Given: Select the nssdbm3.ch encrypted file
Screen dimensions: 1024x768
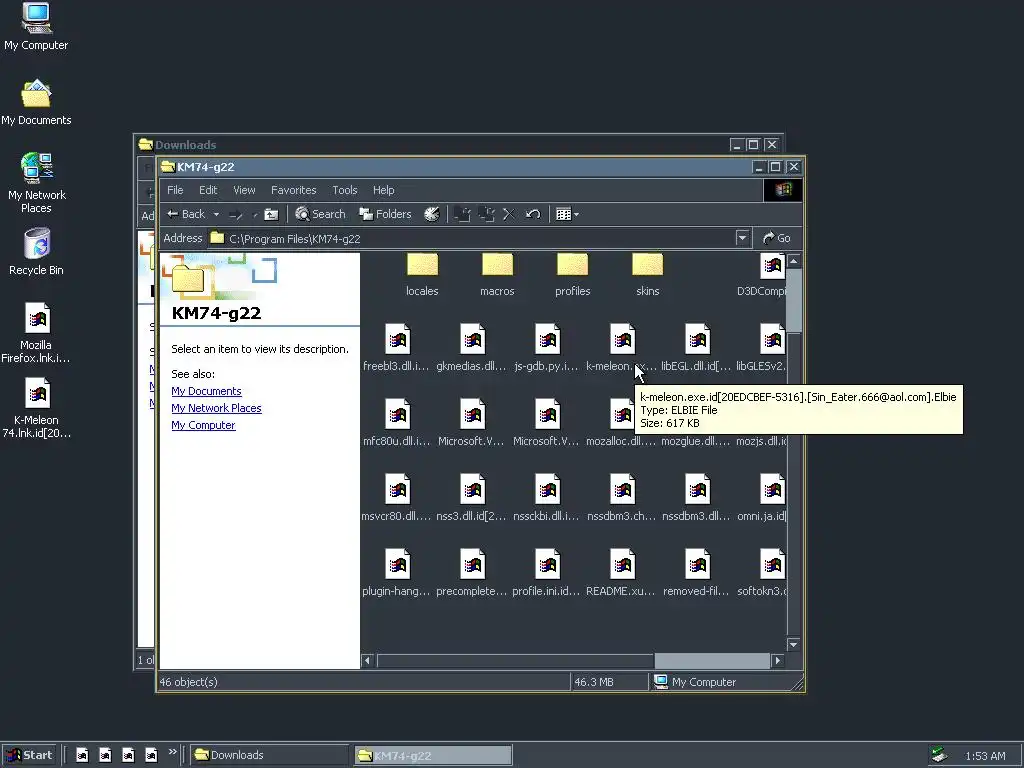Looking at the screenshot, I should pyautogui.click(x=621, y=498).
